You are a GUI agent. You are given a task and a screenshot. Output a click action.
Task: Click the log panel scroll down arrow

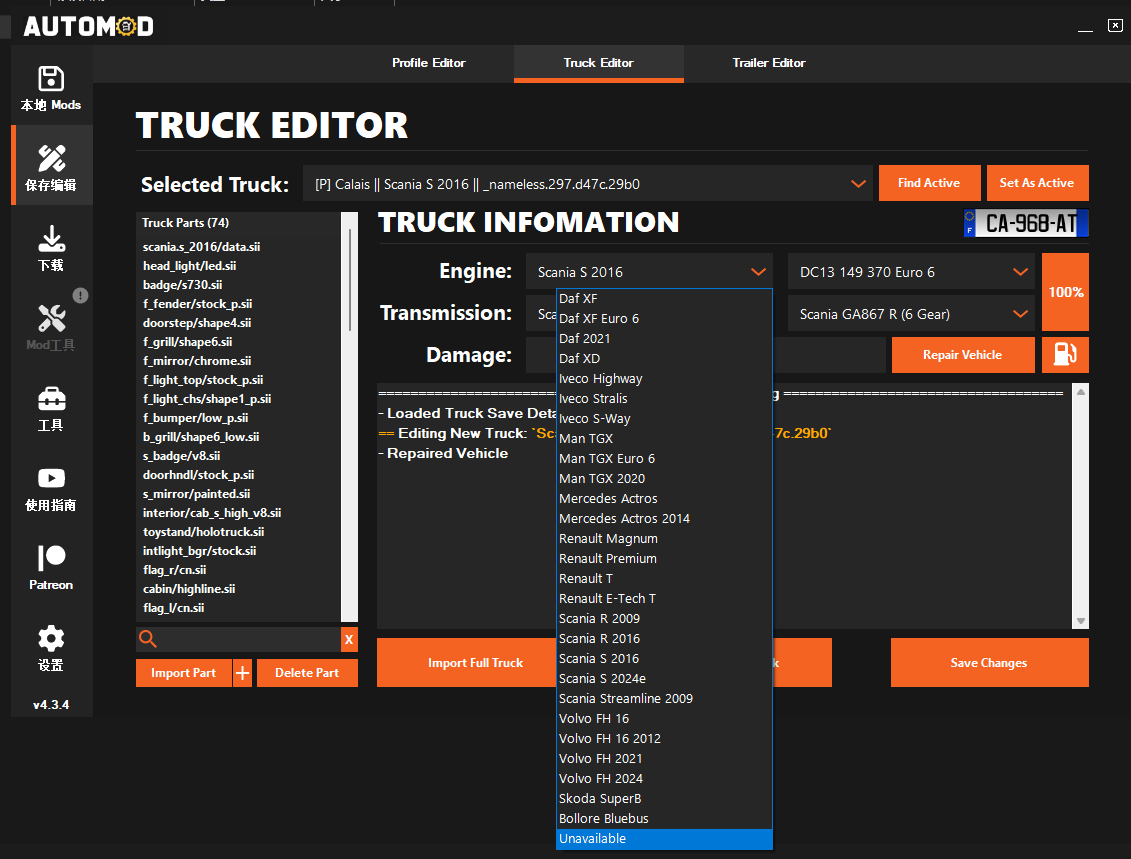click(1080, 620)
